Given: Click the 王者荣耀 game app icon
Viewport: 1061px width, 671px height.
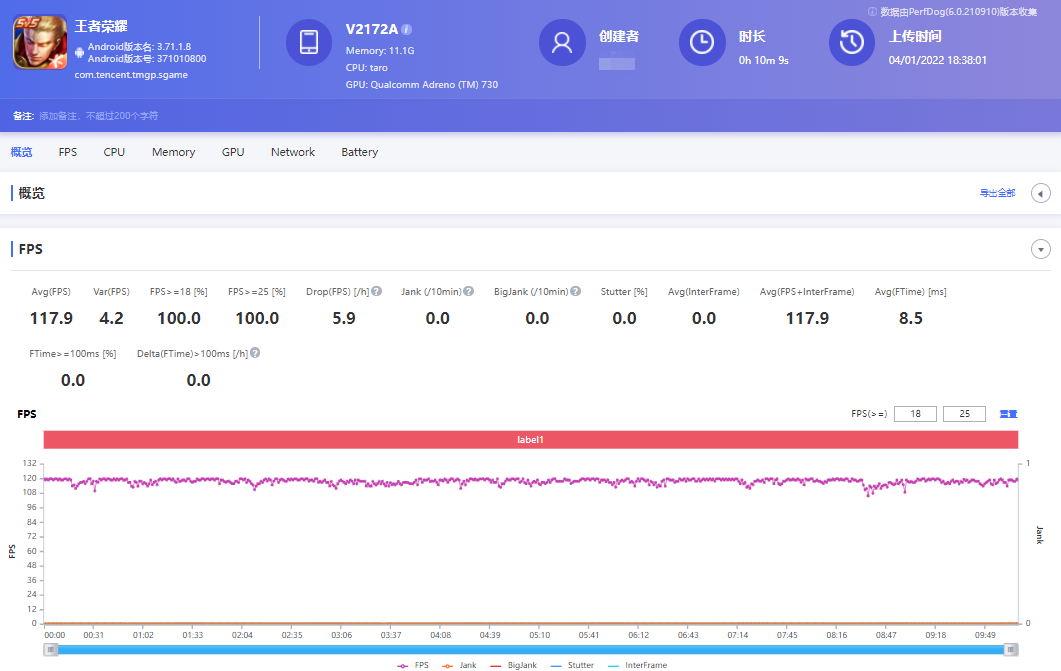Looking at the screenshot, I should click(x=40, y=43).
